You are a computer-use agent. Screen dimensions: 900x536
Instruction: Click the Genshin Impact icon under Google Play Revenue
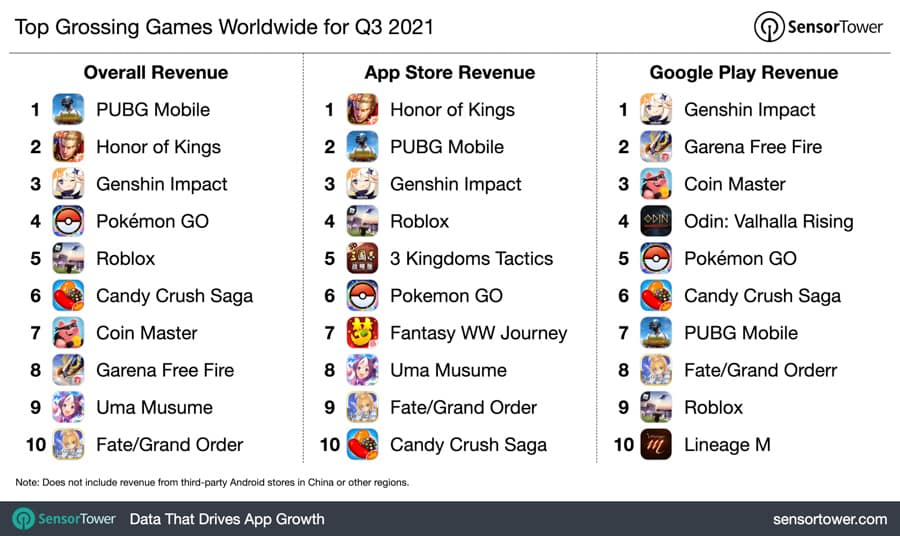click(656, 110)
